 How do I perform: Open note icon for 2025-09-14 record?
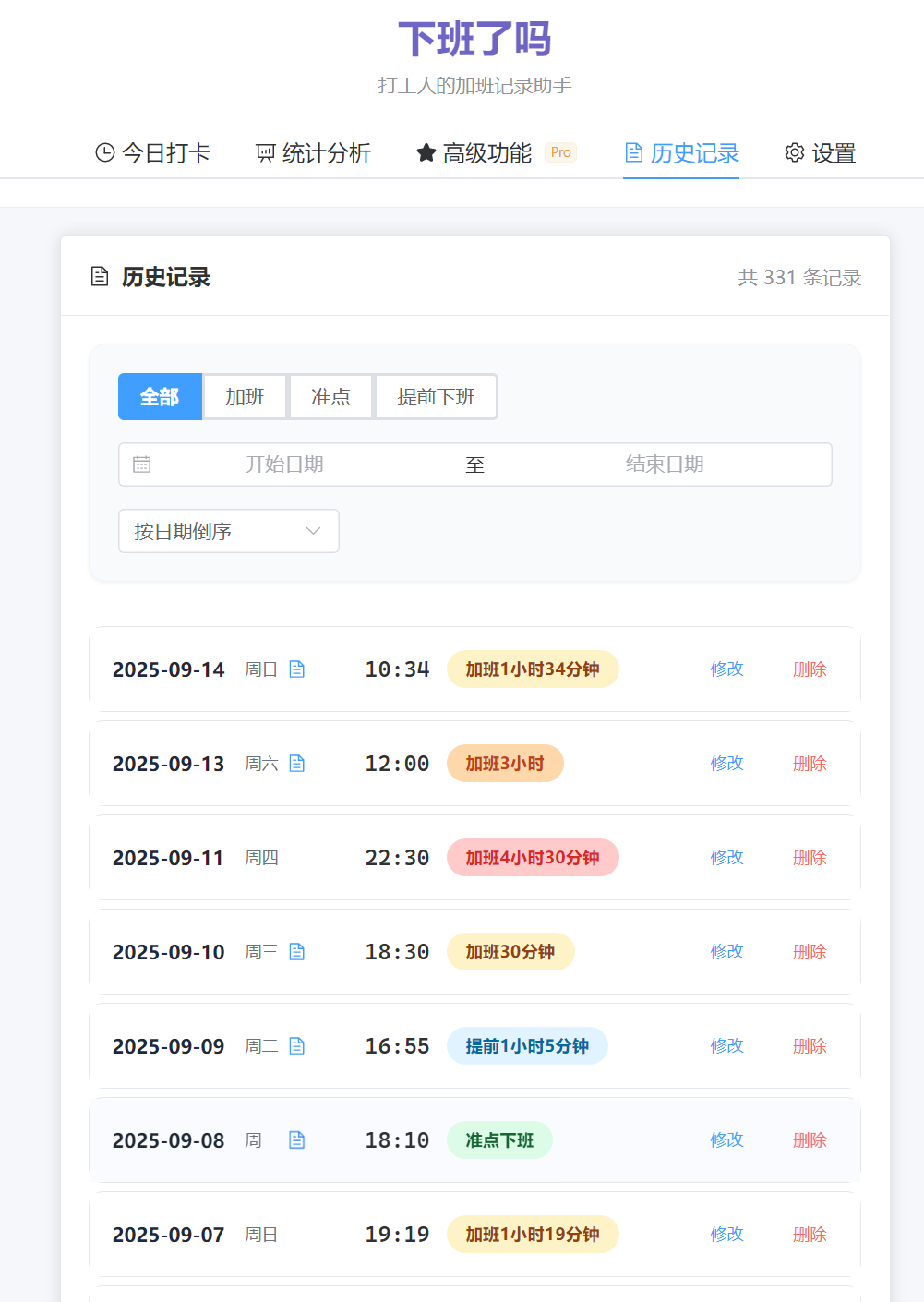pos(296,669)
